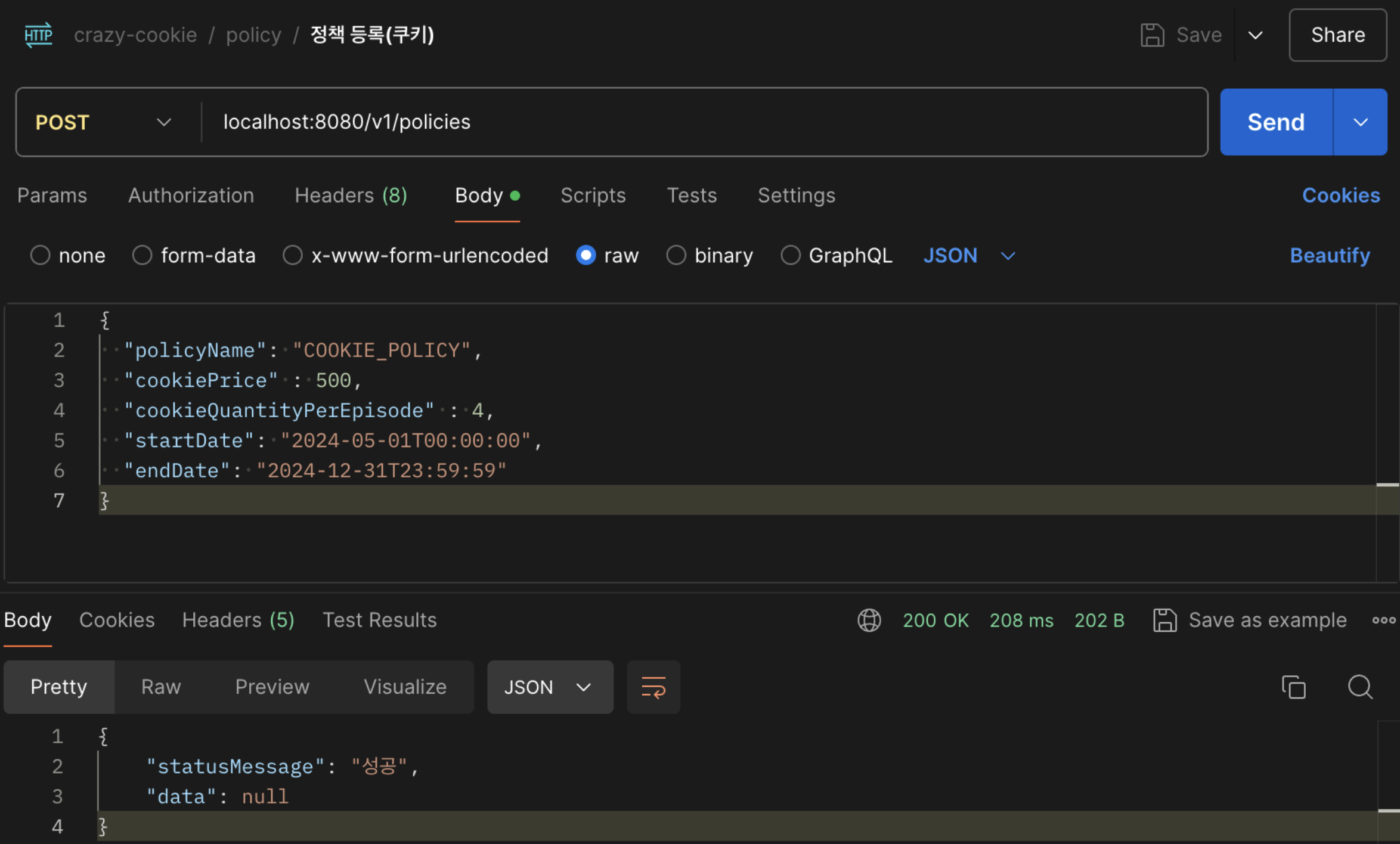Open the POST method dropdown
The height and width of the screenshot is (844, 1400).
click(x=103, y=122)
